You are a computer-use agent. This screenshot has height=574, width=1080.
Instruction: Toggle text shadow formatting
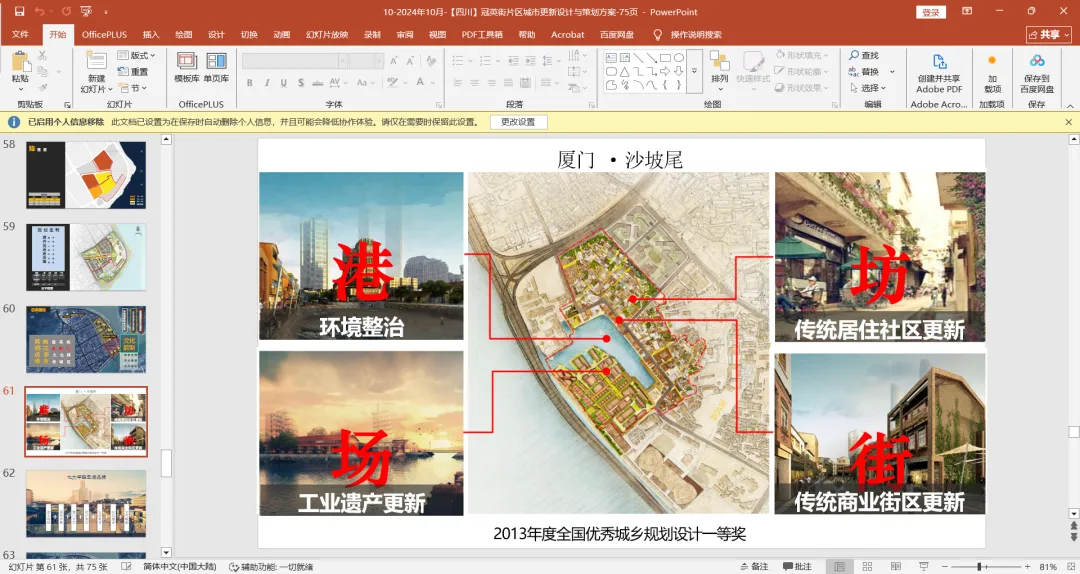point(301,83)
